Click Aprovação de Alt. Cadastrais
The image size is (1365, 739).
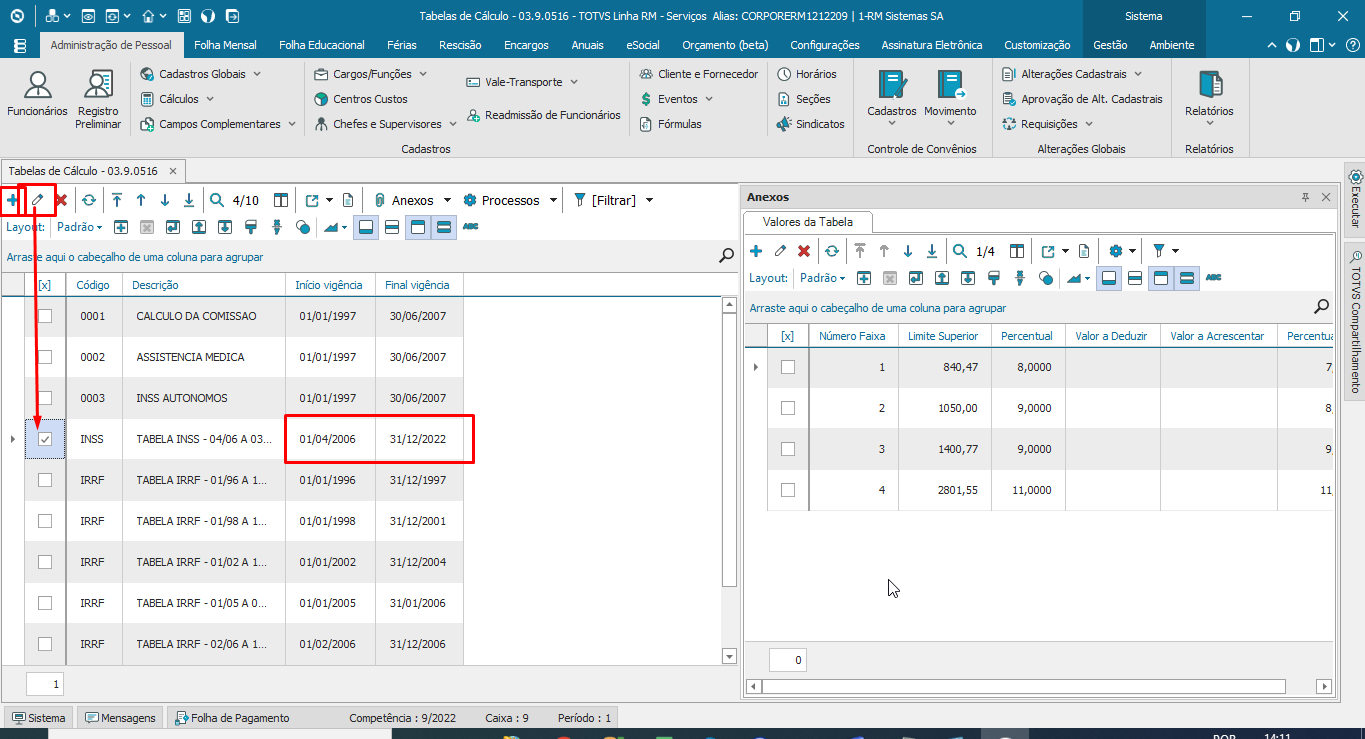1083,99
